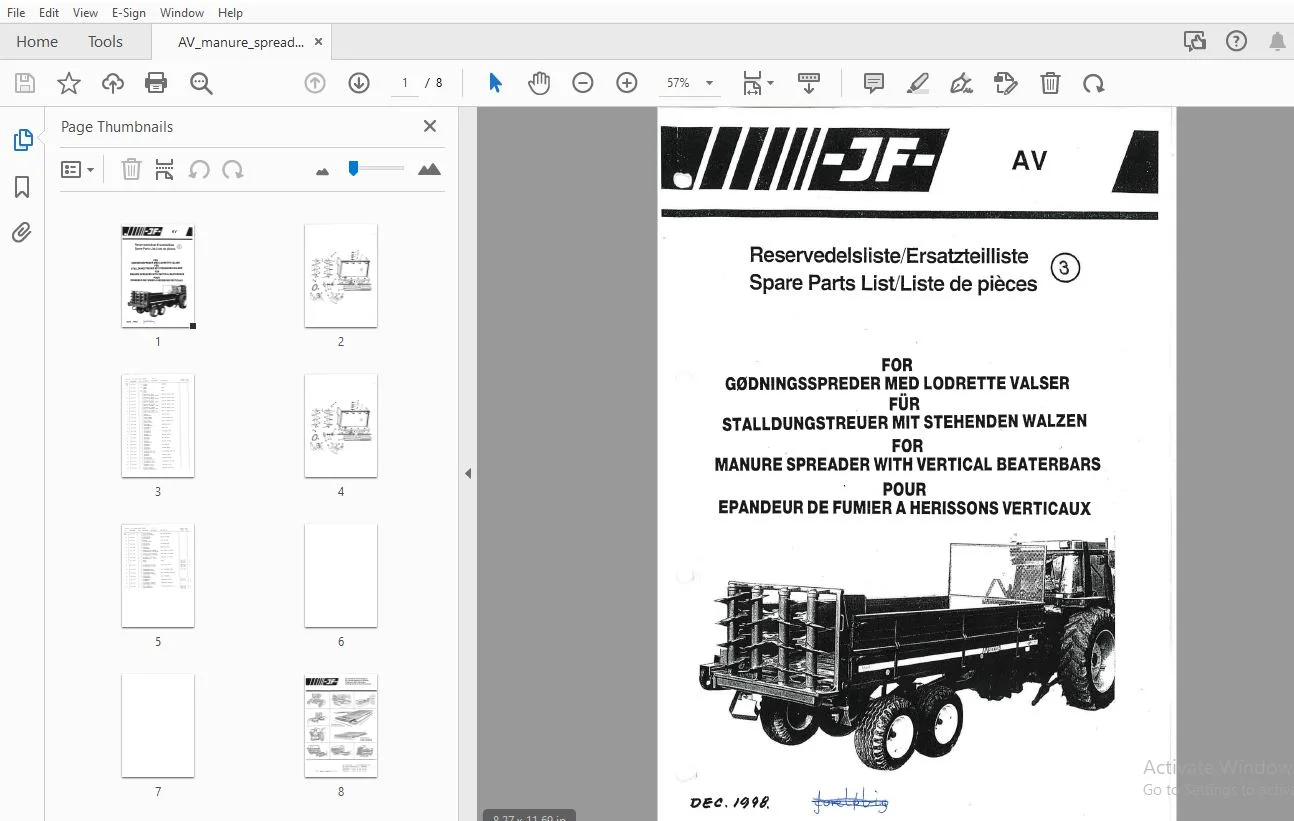This screenshot has width=1294, height=821.
Task: Open the share comments chat icon
Action: (1194, 41)
